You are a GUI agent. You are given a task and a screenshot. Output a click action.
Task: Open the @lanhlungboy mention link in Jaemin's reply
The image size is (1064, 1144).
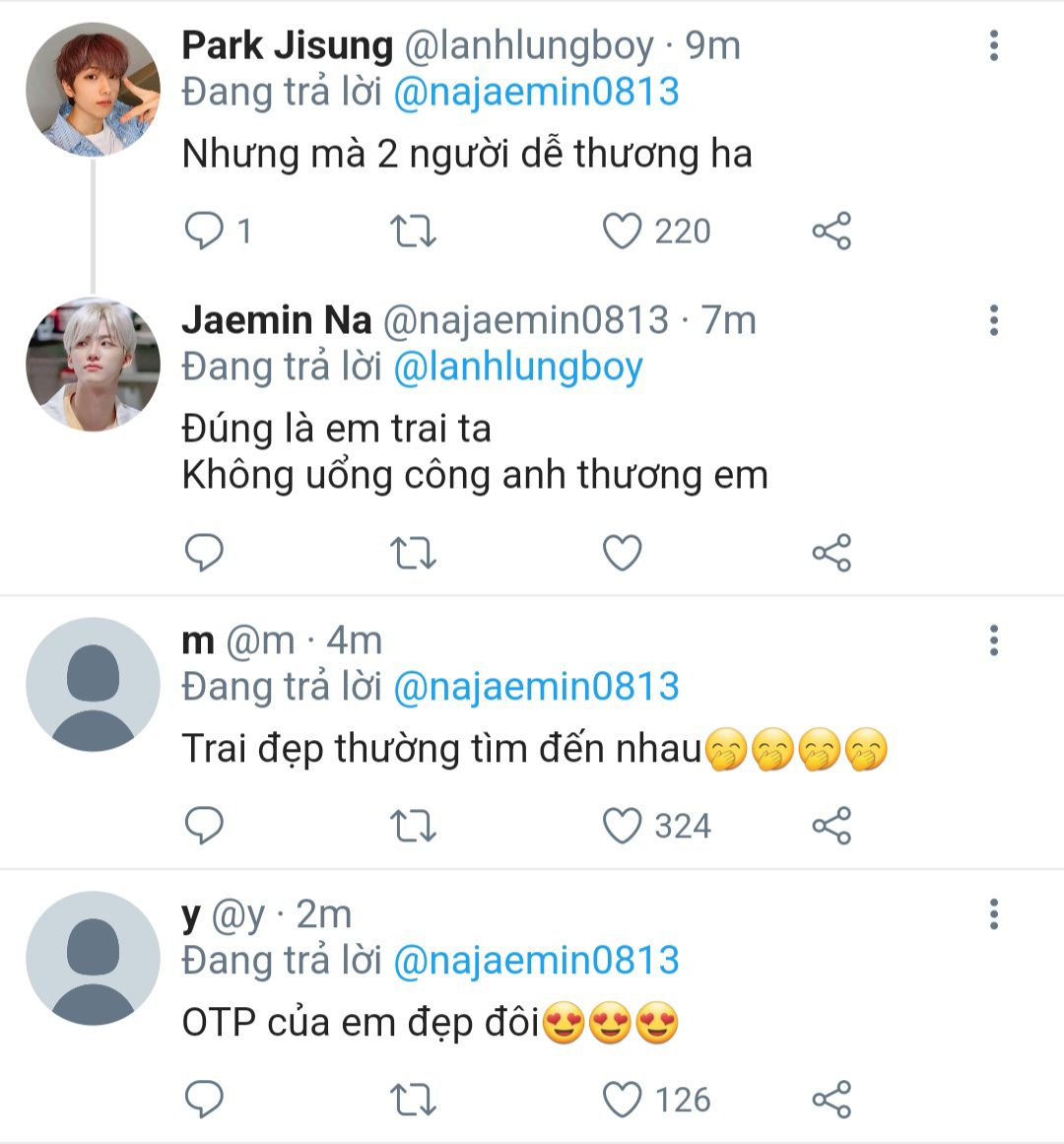[x=517, y=367]
